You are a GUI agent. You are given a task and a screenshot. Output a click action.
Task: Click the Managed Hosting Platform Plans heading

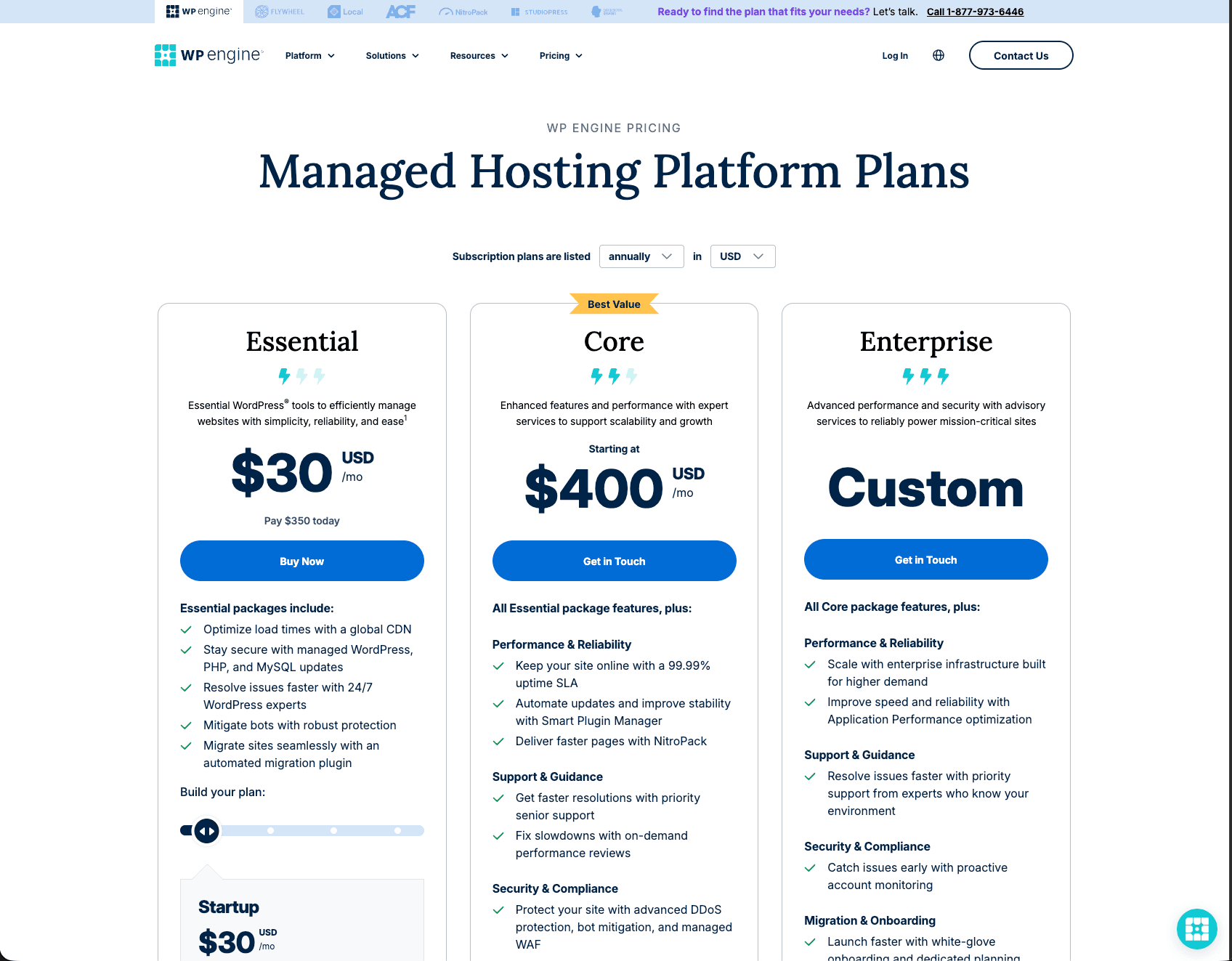(x=615, y=172)
